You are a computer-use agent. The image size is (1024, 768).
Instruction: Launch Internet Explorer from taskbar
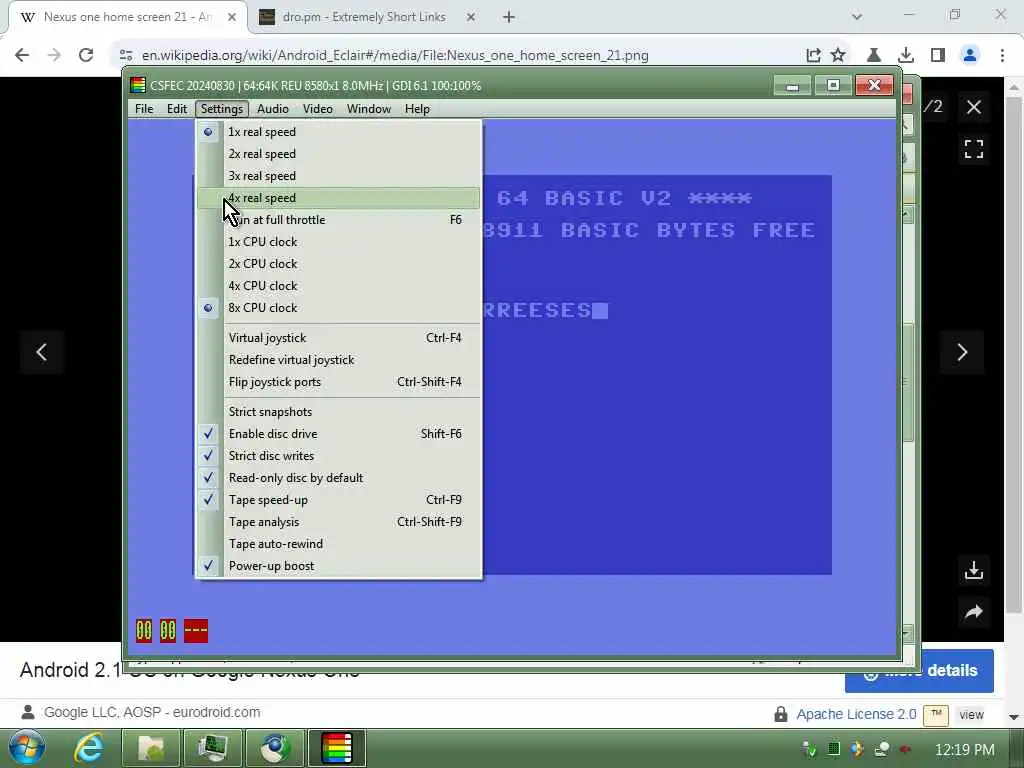pyautogui.click(x=89, y=748)
